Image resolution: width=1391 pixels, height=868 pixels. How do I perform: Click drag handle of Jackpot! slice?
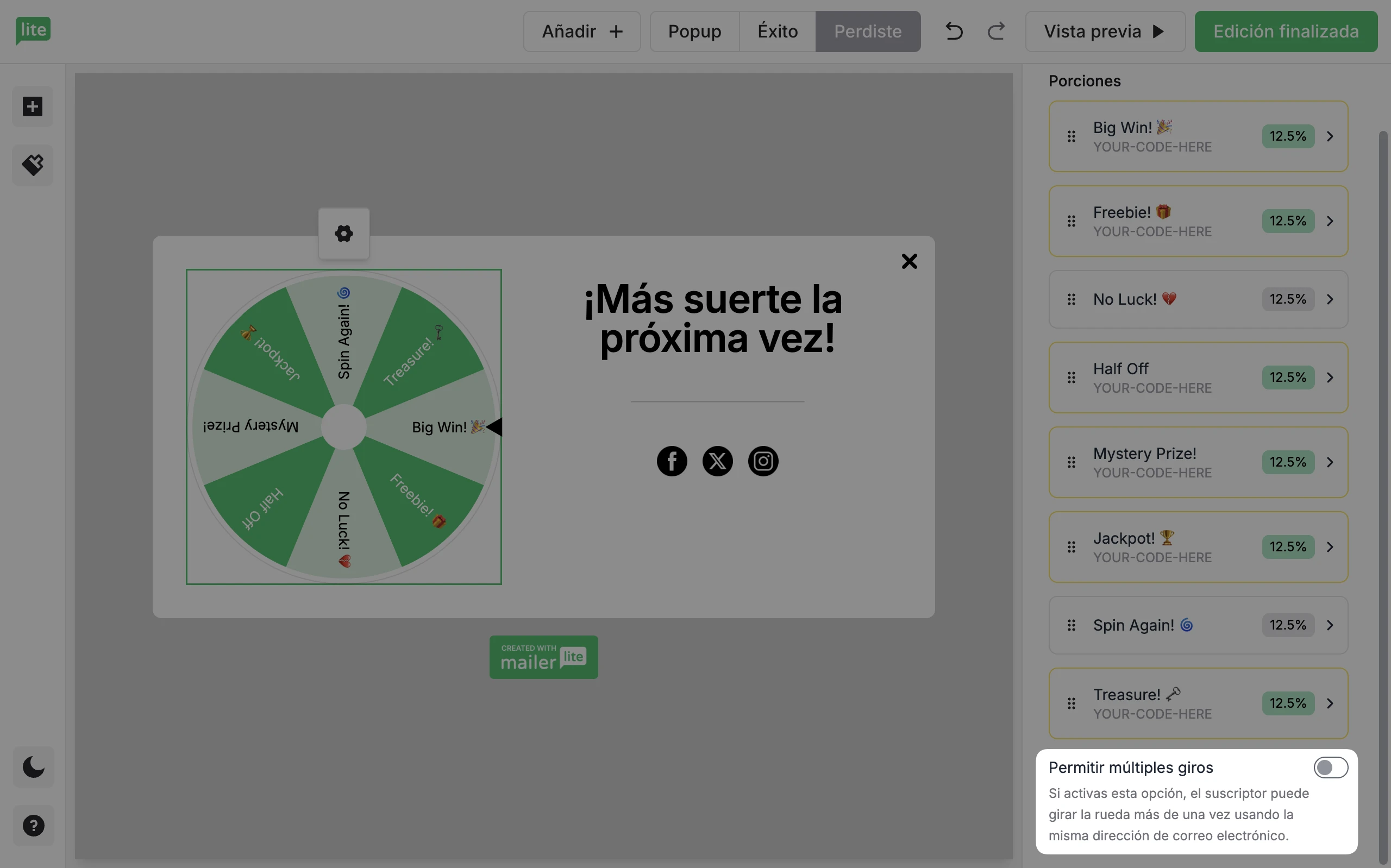tap(1072, 547)
